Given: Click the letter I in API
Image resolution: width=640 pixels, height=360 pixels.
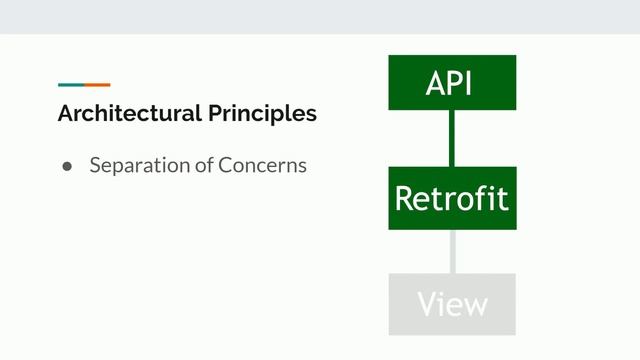Looking at the screenshot, I should (x=468, y=83).
